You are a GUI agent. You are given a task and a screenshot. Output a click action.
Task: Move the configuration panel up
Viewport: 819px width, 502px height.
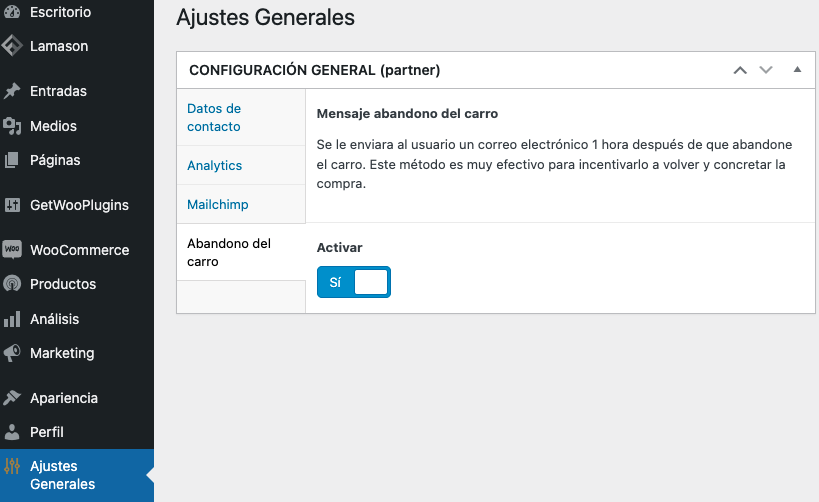[740, 70]
